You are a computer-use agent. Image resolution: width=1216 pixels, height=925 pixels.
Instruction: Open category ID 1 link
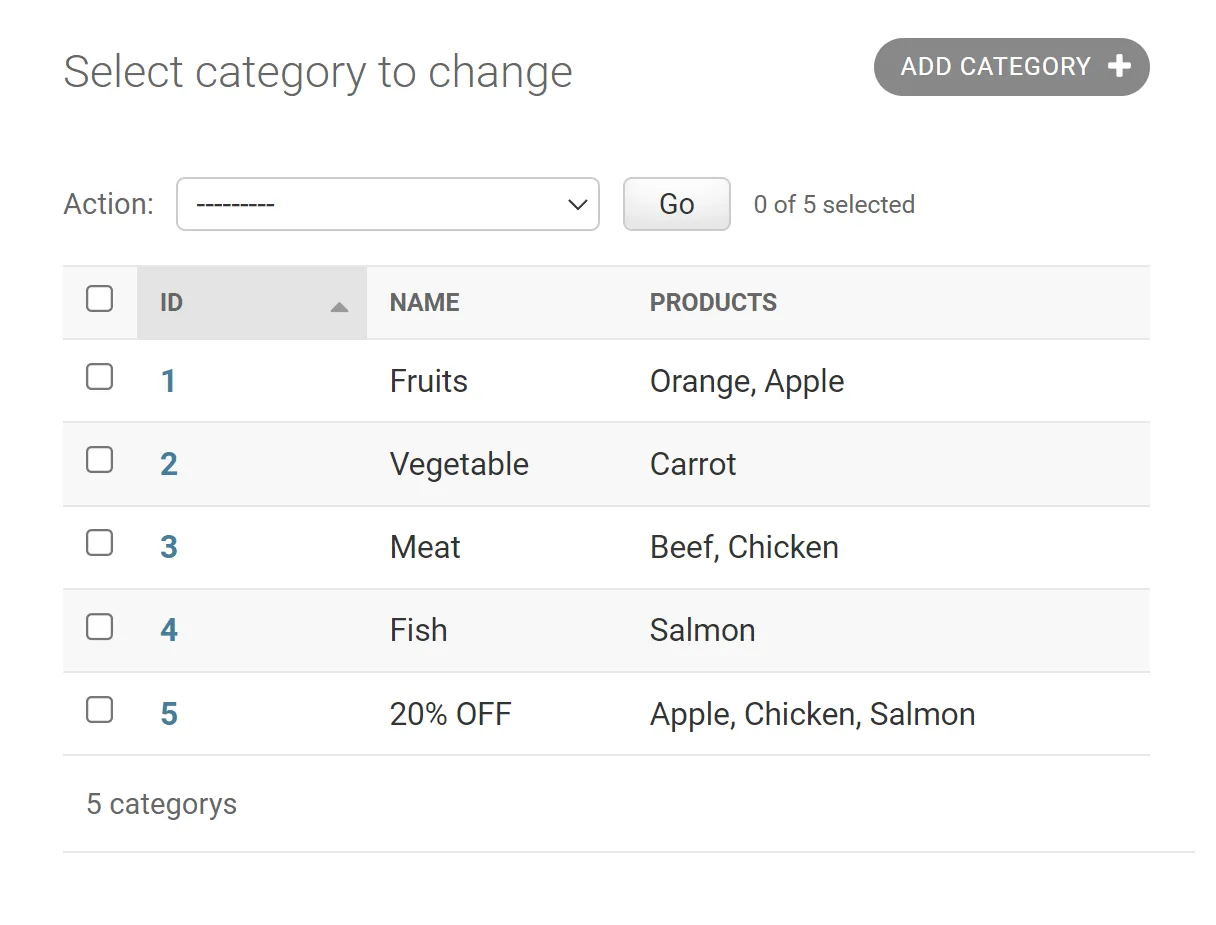click(168, 381)
